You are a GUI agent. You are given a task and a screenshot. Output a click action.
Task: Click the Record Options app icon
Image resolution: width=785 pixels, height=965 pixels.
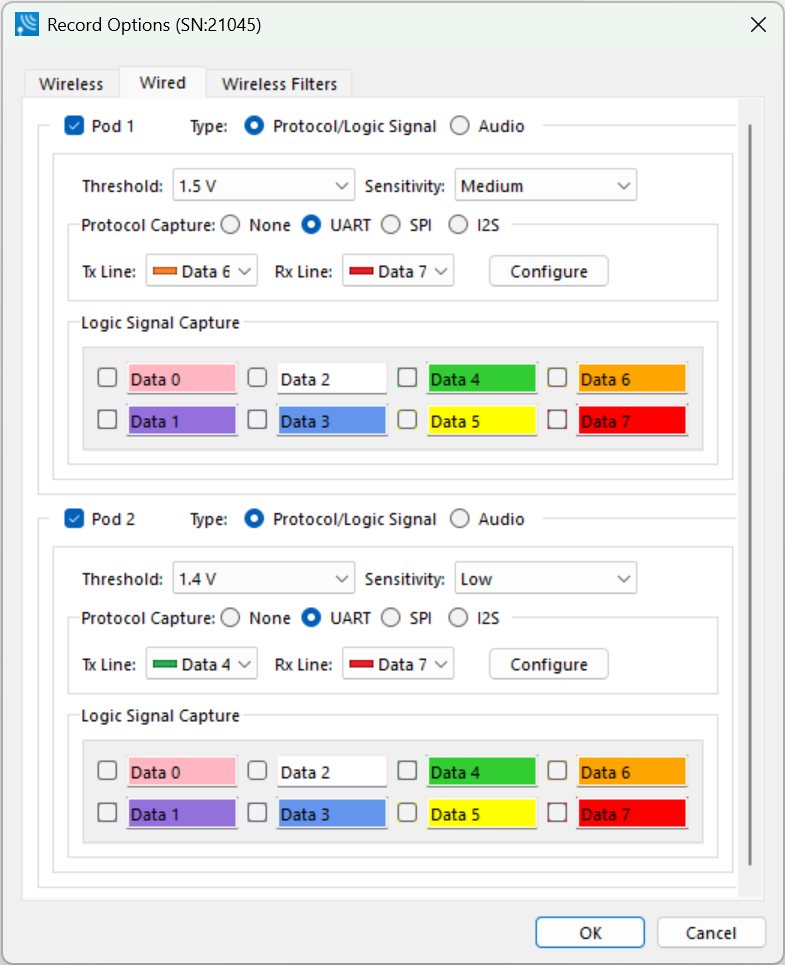pyautogui.click(x=27, y=25)
